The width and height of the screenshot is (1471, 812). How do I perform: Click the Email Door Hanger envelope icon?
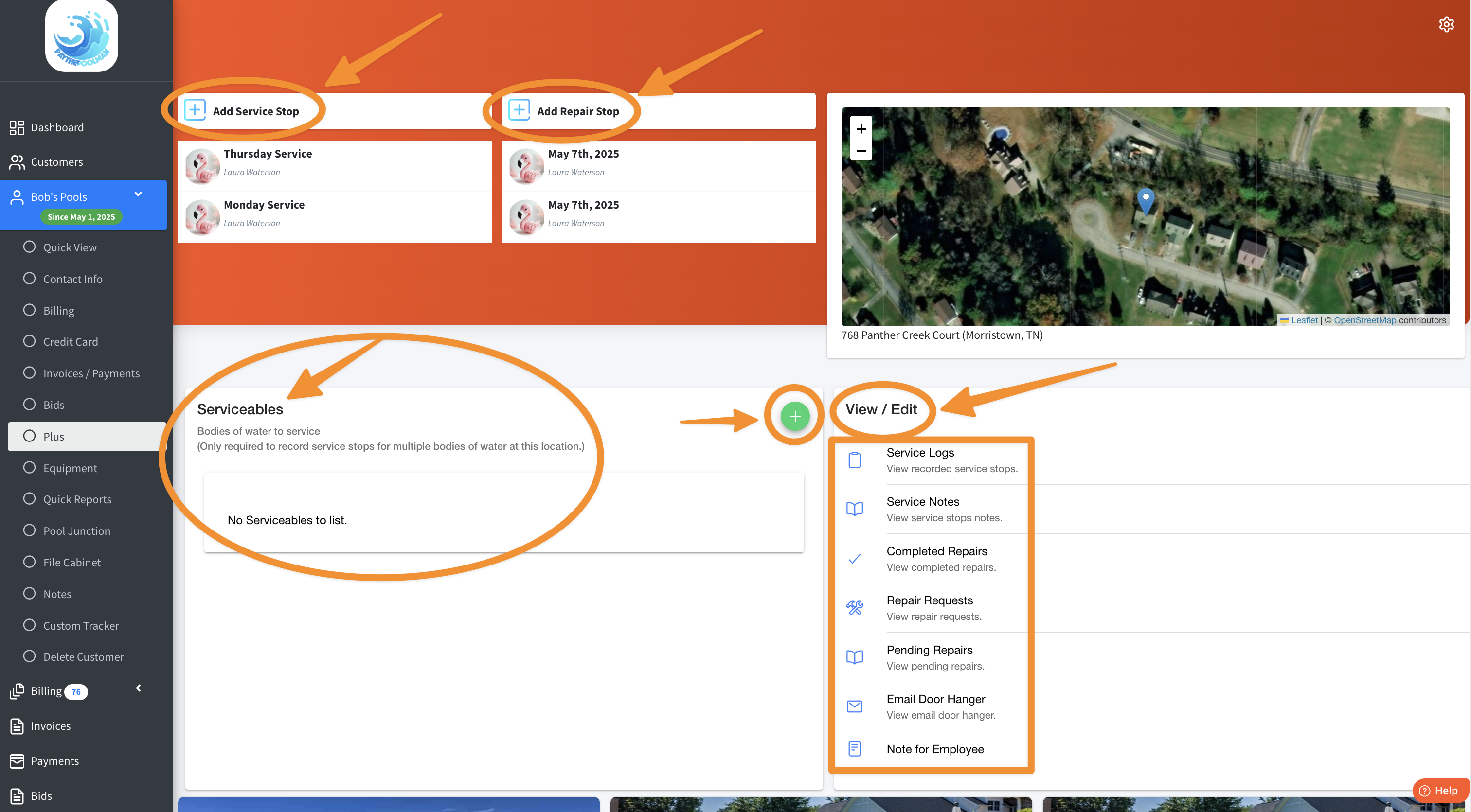(x=854, y=706)
